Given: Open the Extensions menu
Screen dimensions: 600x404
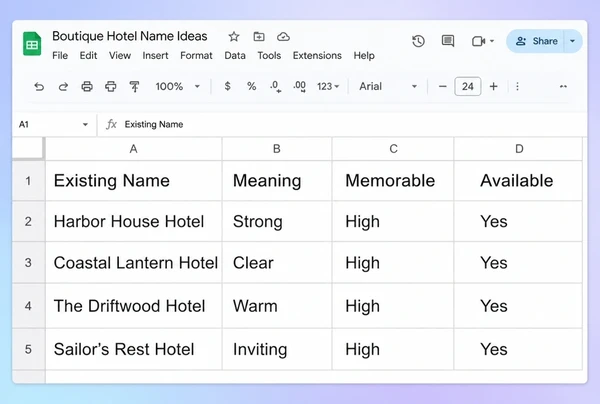Looking at the screenshot, I should click(x=317, y=55).
